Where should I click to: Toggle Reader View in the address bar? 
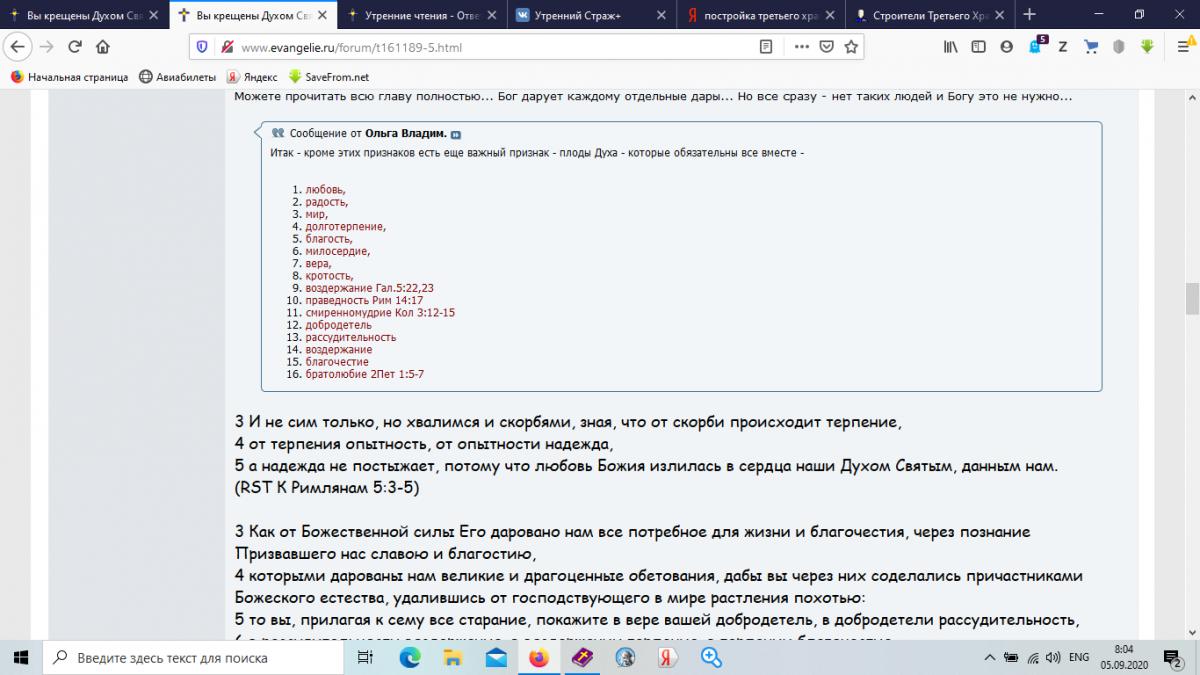[766, 47]
